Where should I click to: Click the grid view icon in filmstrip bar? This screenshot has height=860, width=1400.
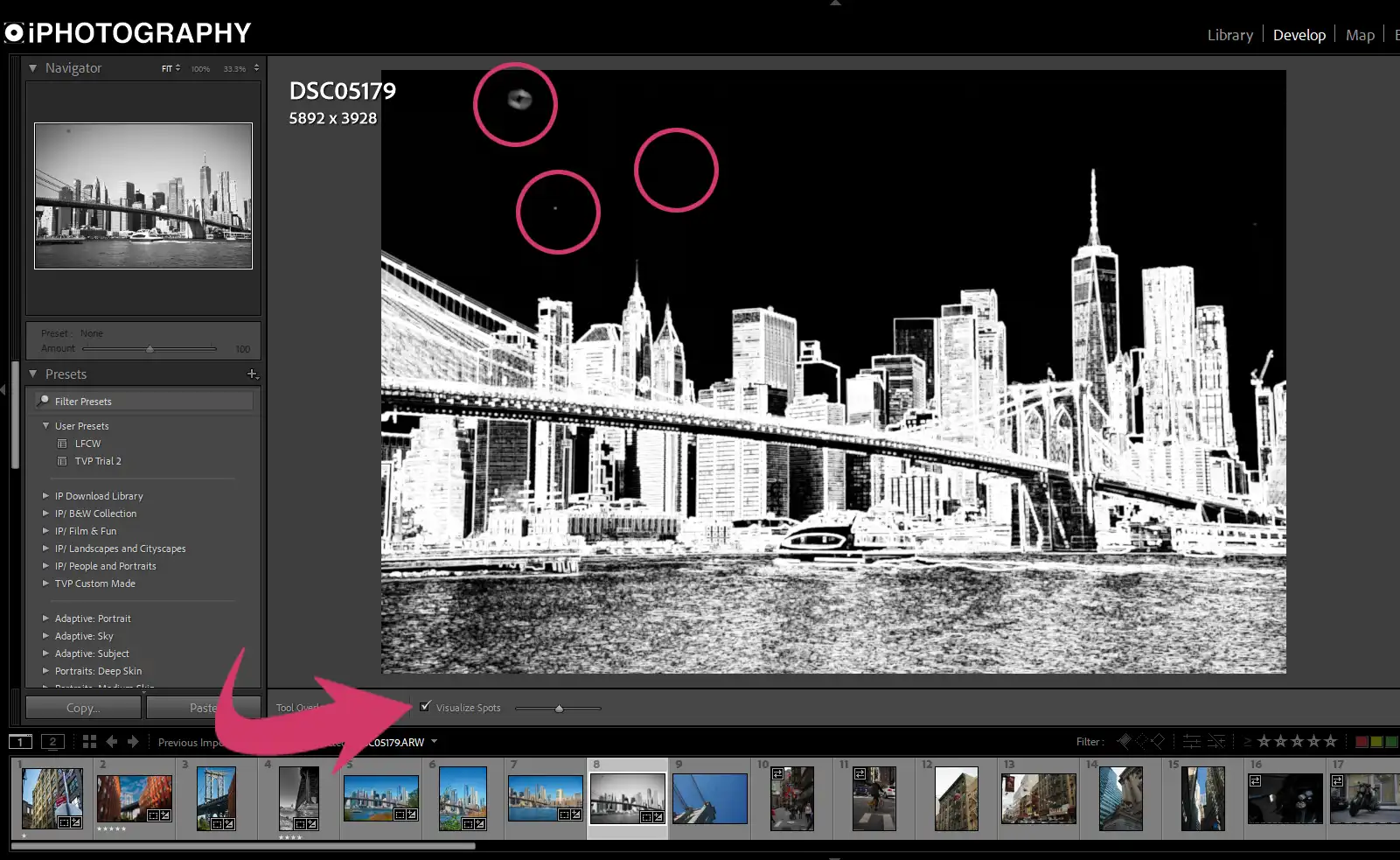point(89,742)
